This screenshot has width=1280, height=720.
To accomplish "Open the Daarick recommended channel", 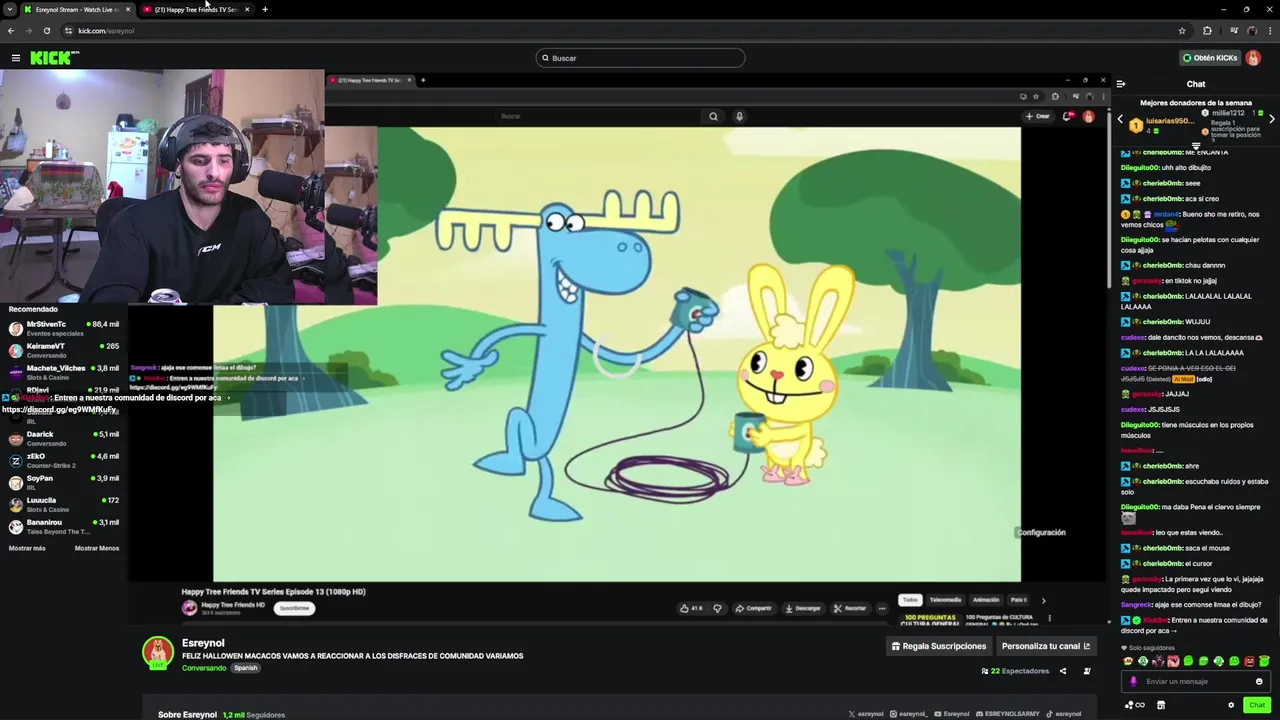I will tap(64, 438).
